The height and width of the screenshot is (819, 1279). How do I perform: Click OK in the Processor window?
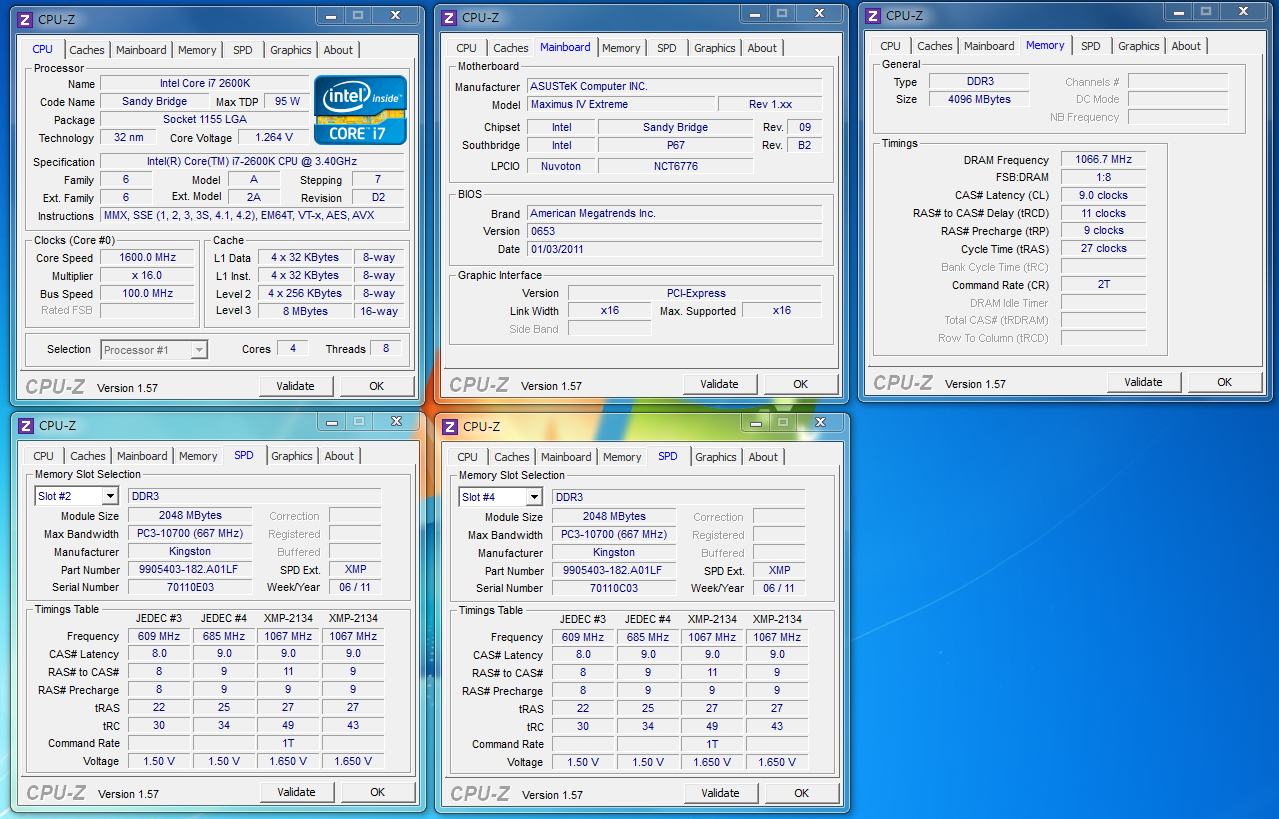pyautogui.click(x=376, y=386)
